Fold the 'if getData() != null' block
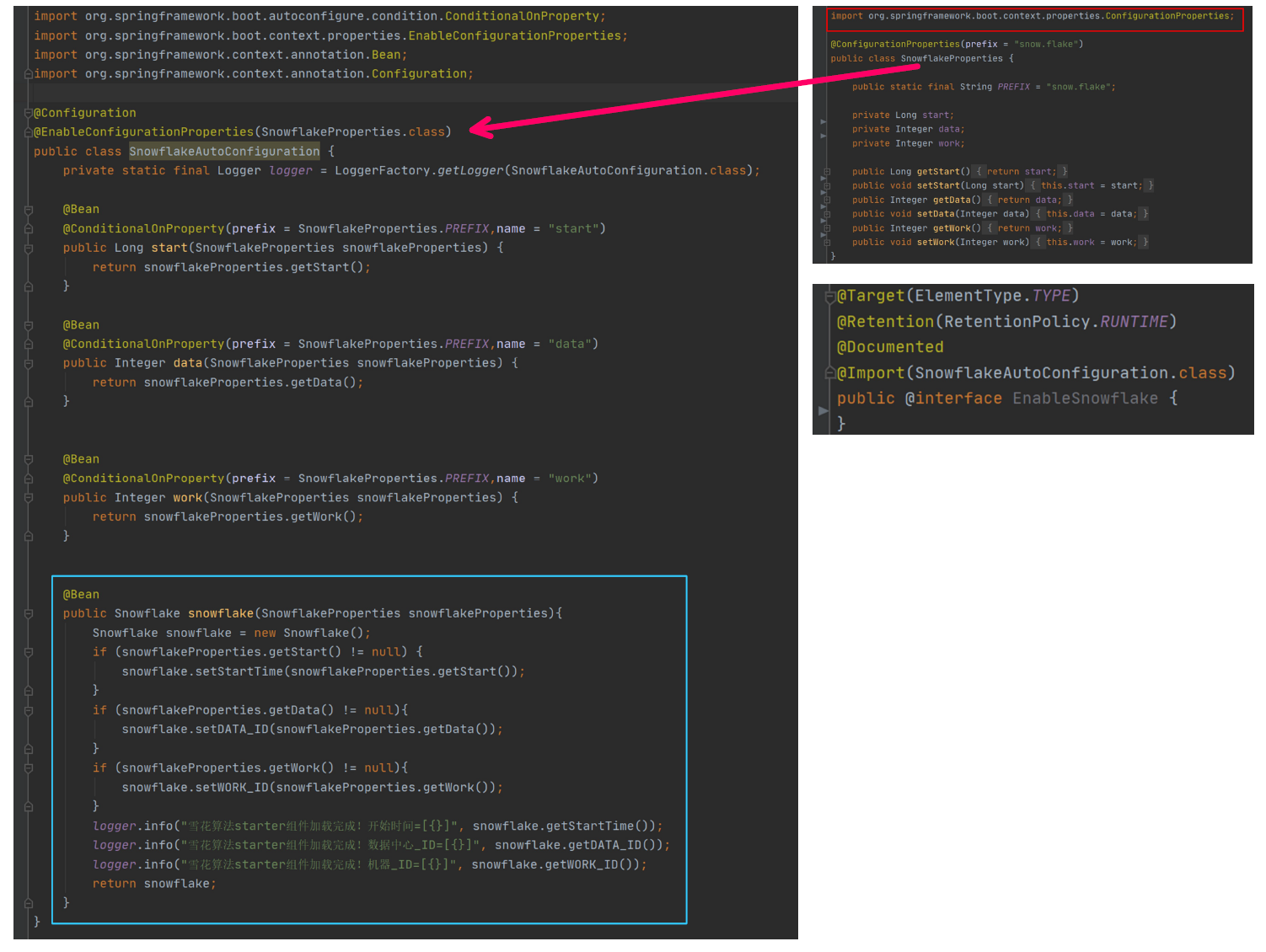 [28, 710]
